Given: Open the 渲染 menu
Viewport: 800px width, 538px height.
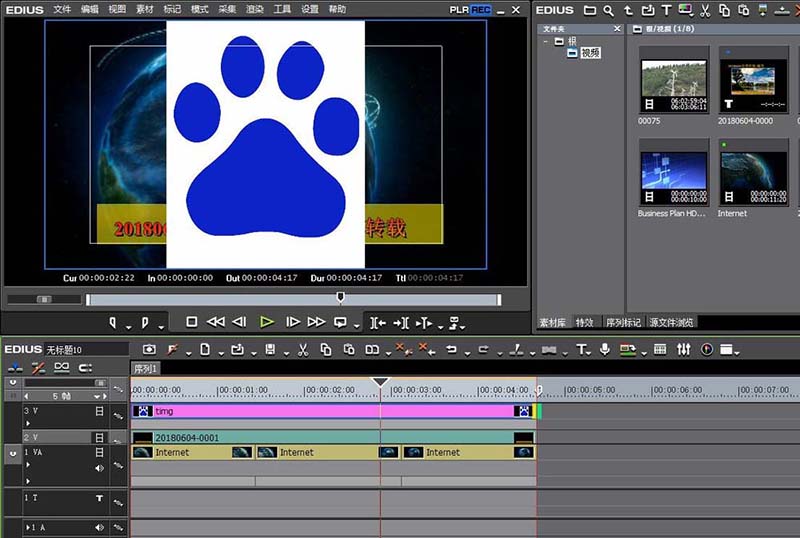Looking at the screenshot, I should pos(255,9).
